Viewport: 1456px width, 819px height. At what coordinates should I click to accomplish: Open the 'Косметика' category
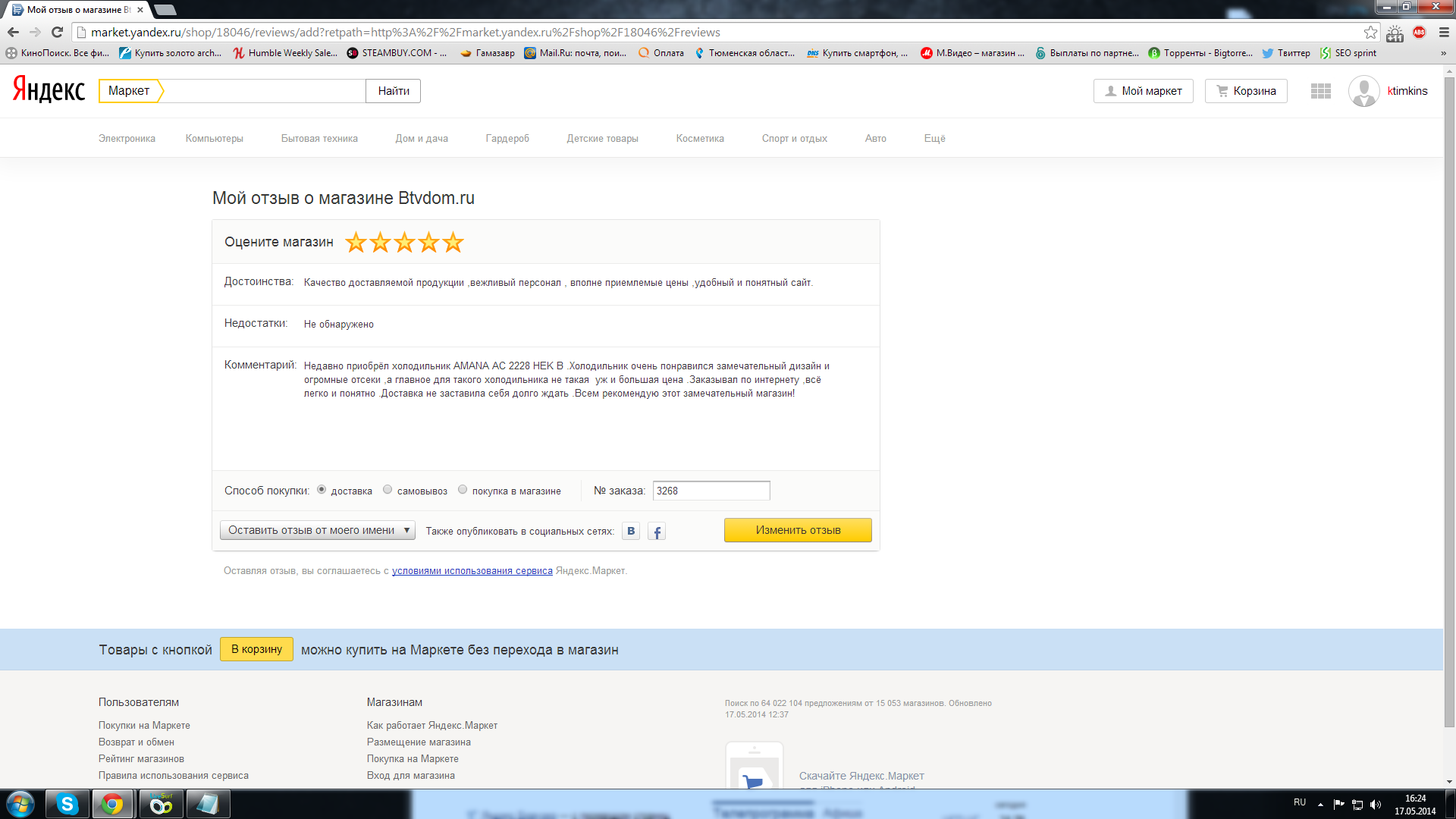pyautogui.click(x=700, y=139)
